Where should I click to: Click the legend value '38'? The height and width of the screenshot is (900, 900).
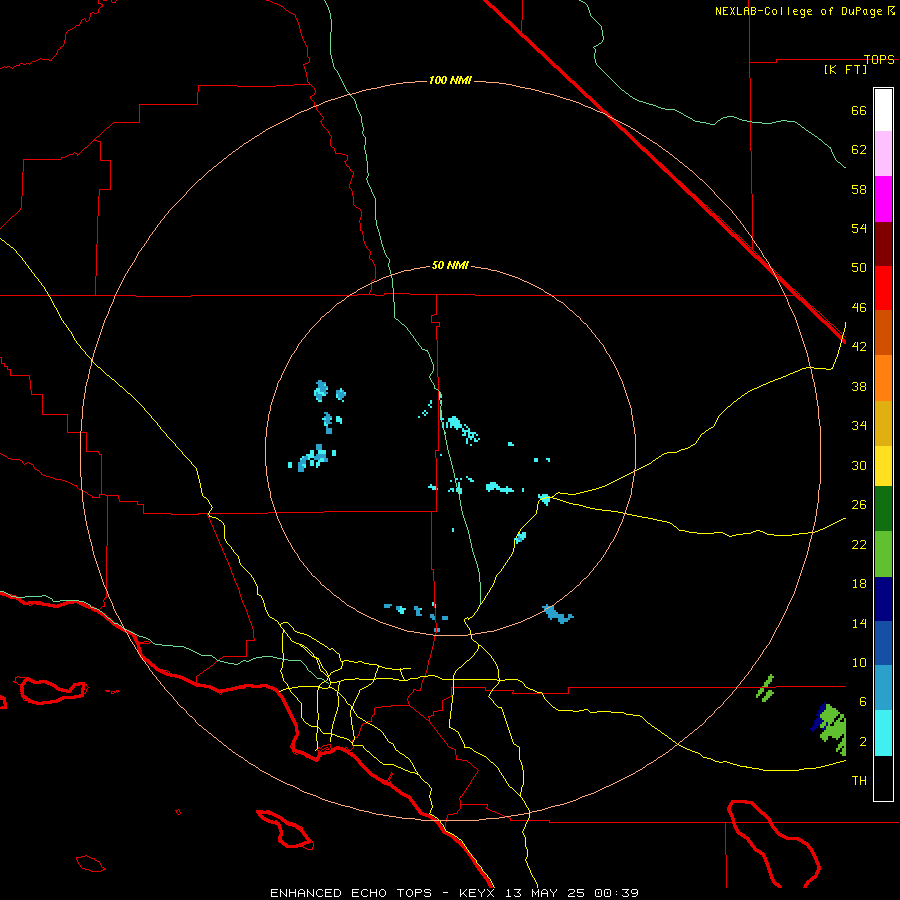[859, 386]
